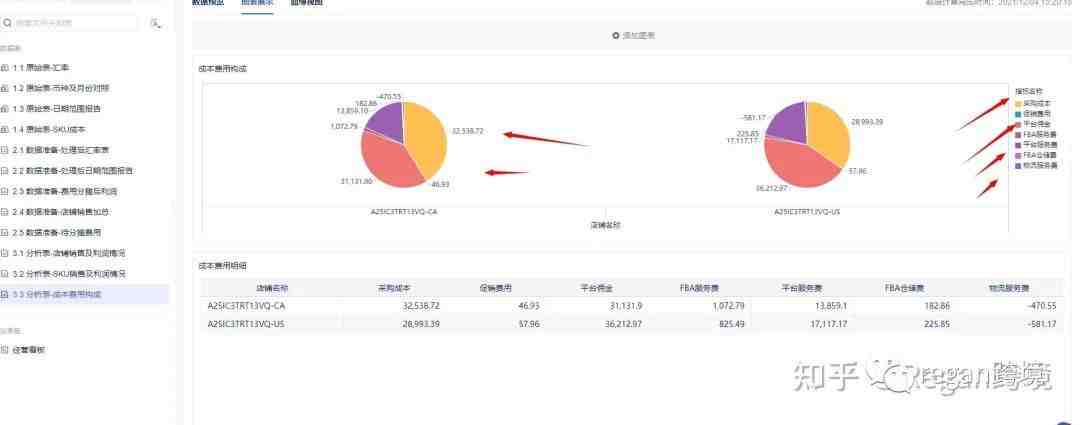Open 3.1 分析表 store sales sheet
This screenshot has height=425, width=1080.
[x=69, y=253]
